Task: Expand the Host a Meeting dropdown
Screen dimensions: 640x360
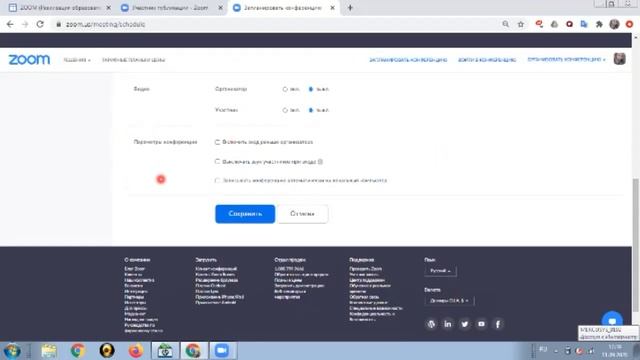Action: 566,60
